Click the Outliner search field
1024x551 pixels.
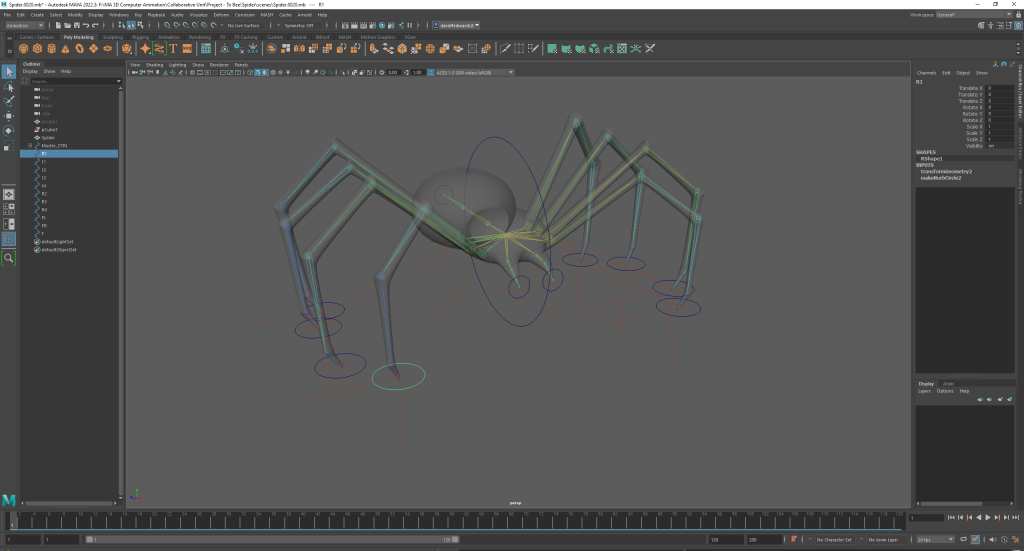coord(72,82)
